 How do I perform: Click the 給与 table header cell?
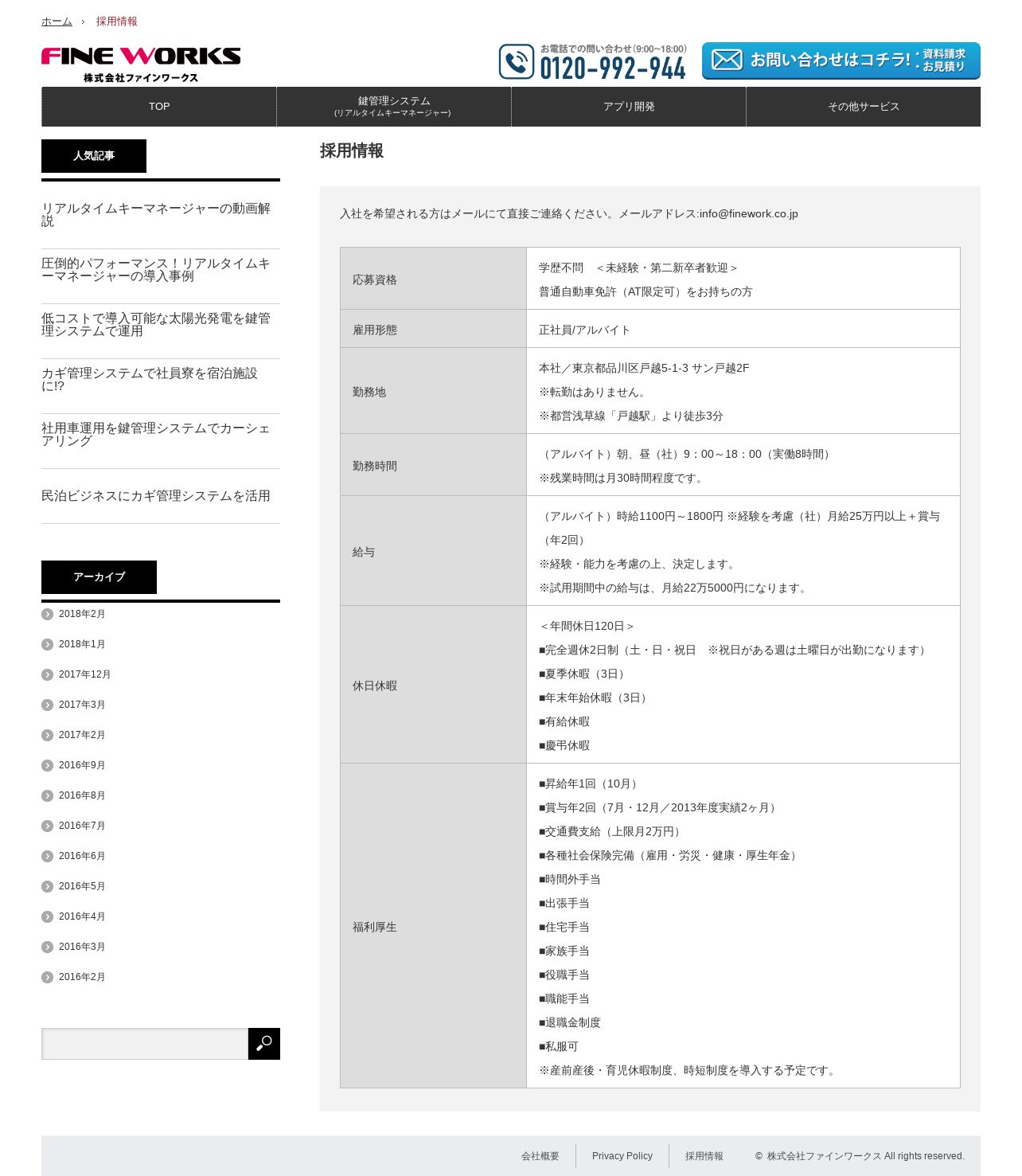coord(433,551)
